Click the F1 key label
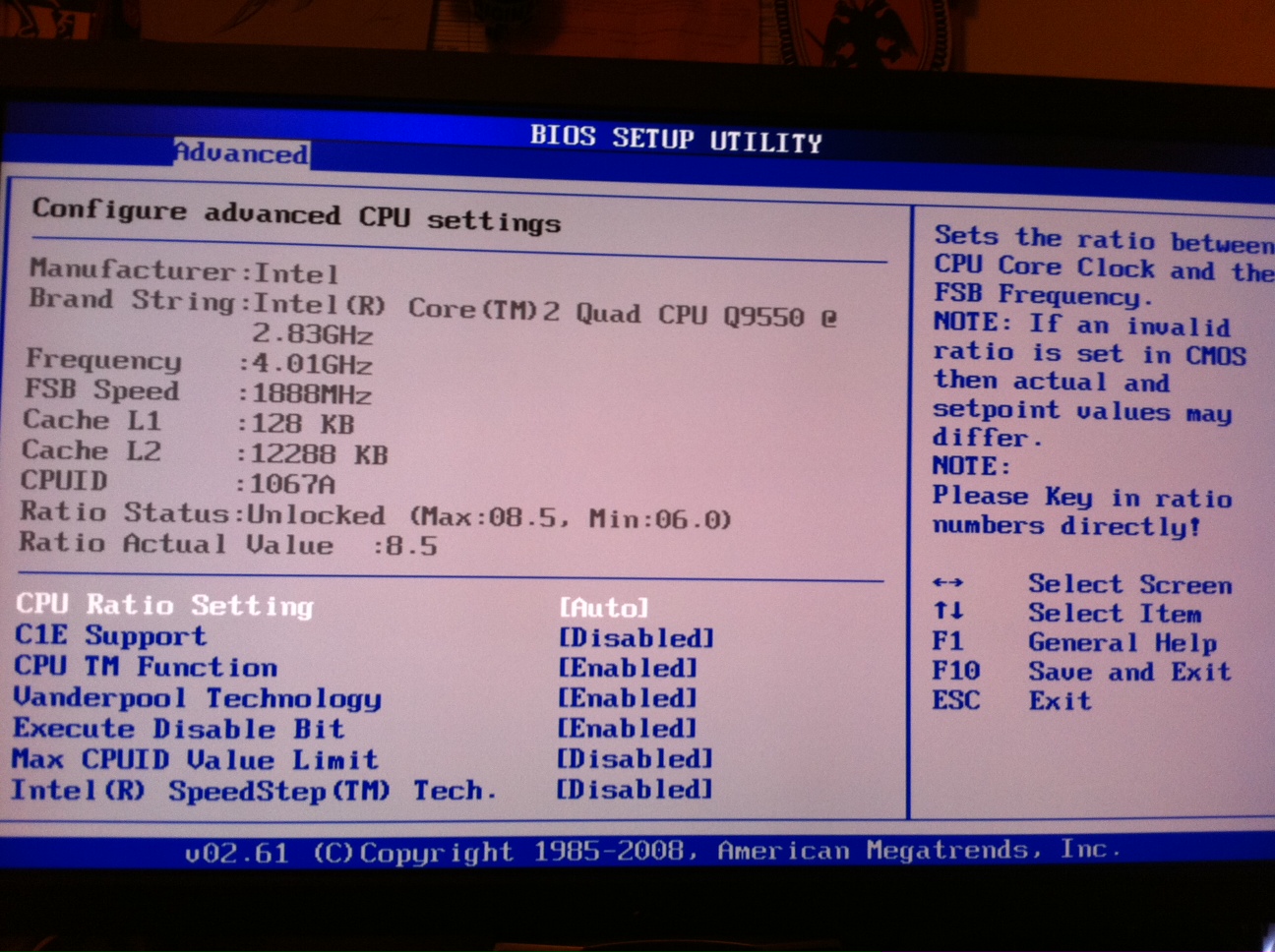This screenshot has height=952, width=1275. [x=947, y=641]
